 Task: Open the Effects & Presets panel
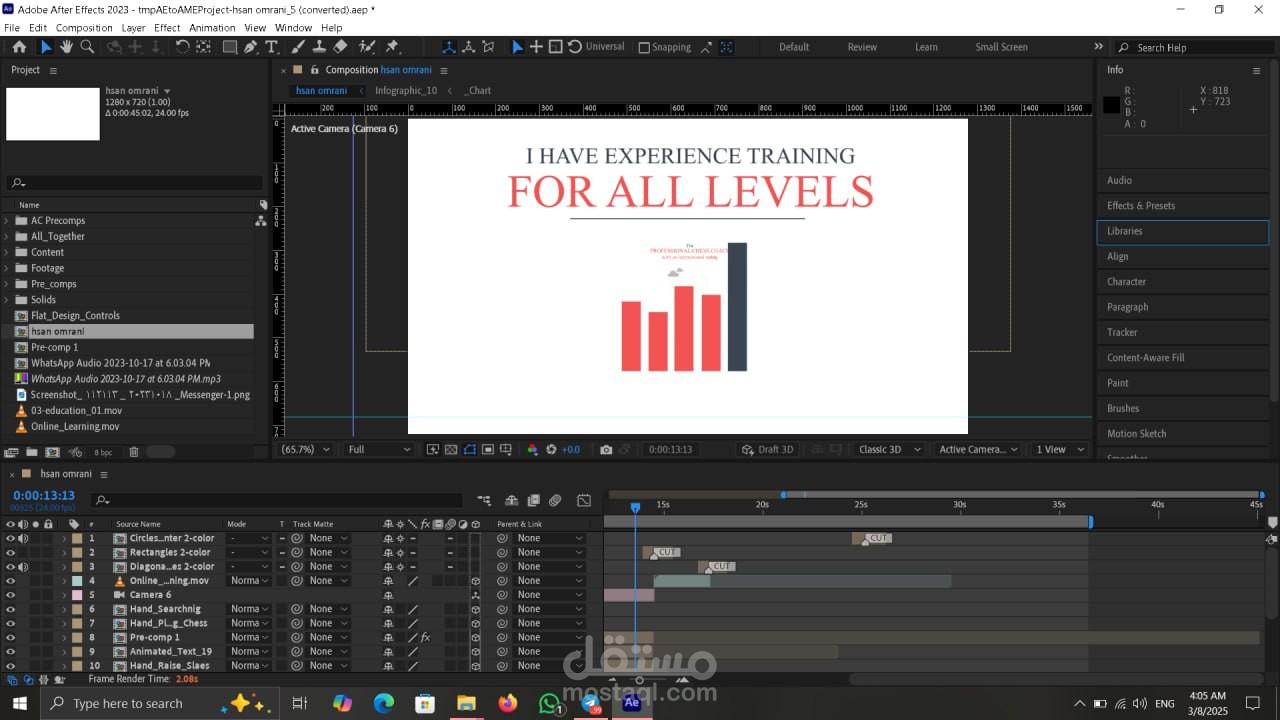tap(1141, 206)
